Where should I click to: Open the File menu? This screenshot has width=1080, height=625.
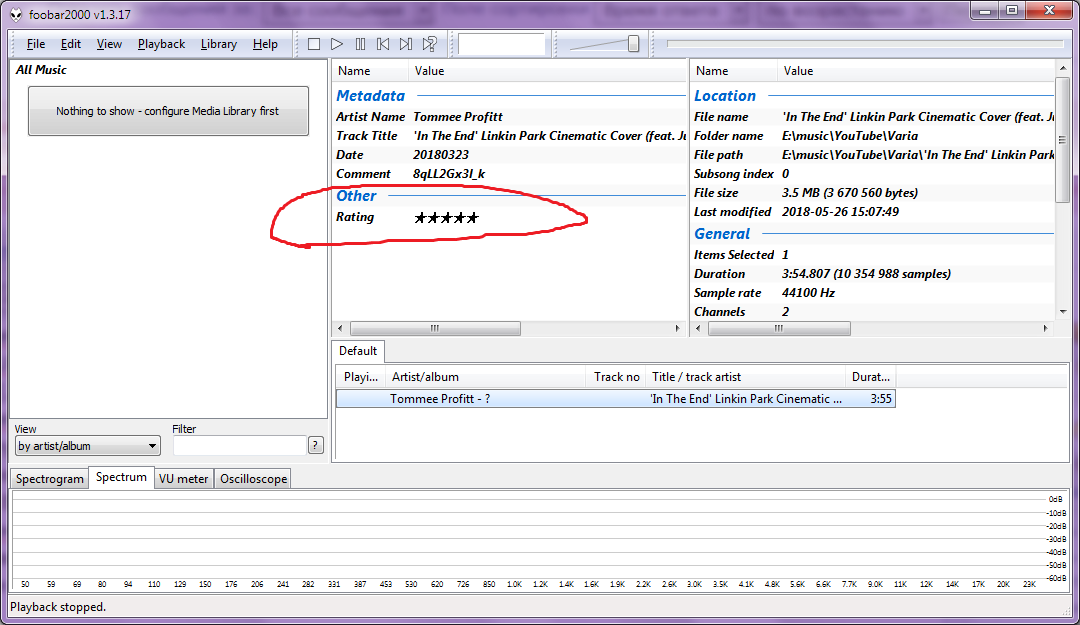36,44
